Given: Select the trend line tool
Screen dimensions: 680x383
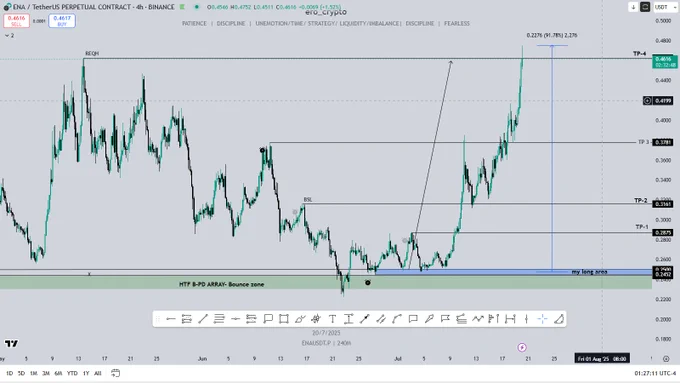Looking at the screenshot, I should [203, 319].
